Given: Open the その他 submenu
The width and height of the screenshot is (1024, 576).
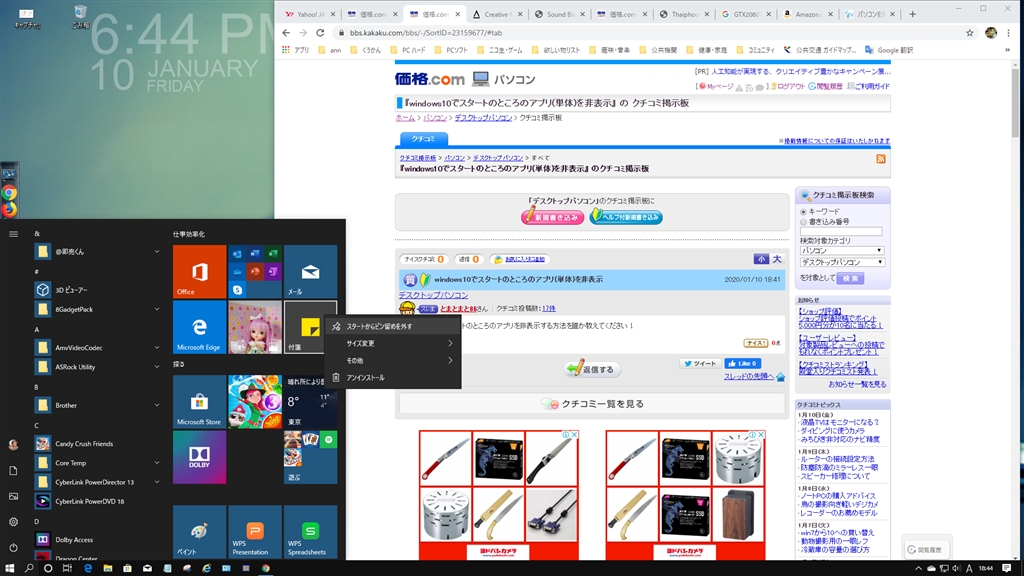Looking at the screenshot, I should [393, 360].
